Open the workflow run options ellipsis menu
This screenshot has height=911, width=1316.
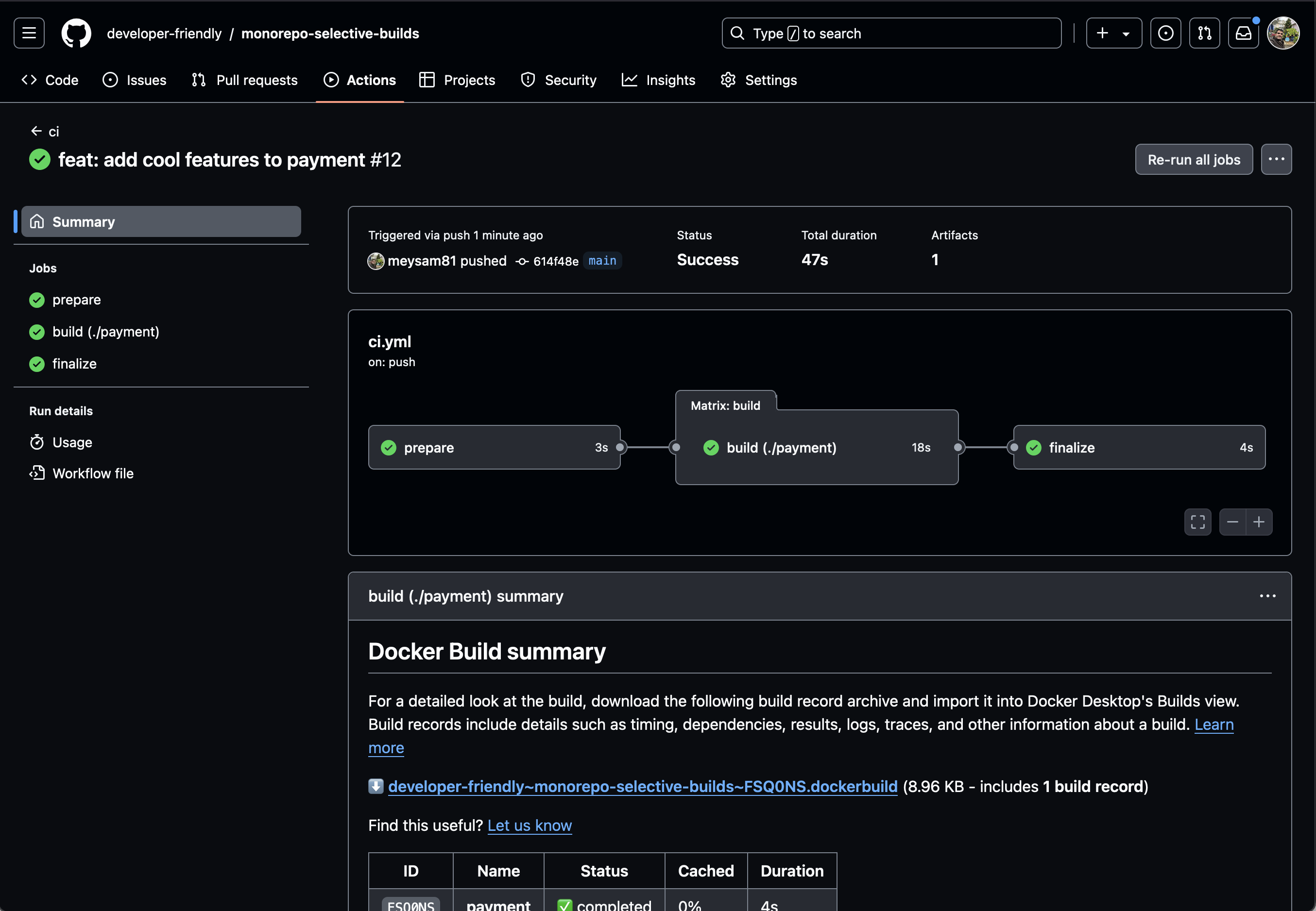click(x=1276, y=159)
